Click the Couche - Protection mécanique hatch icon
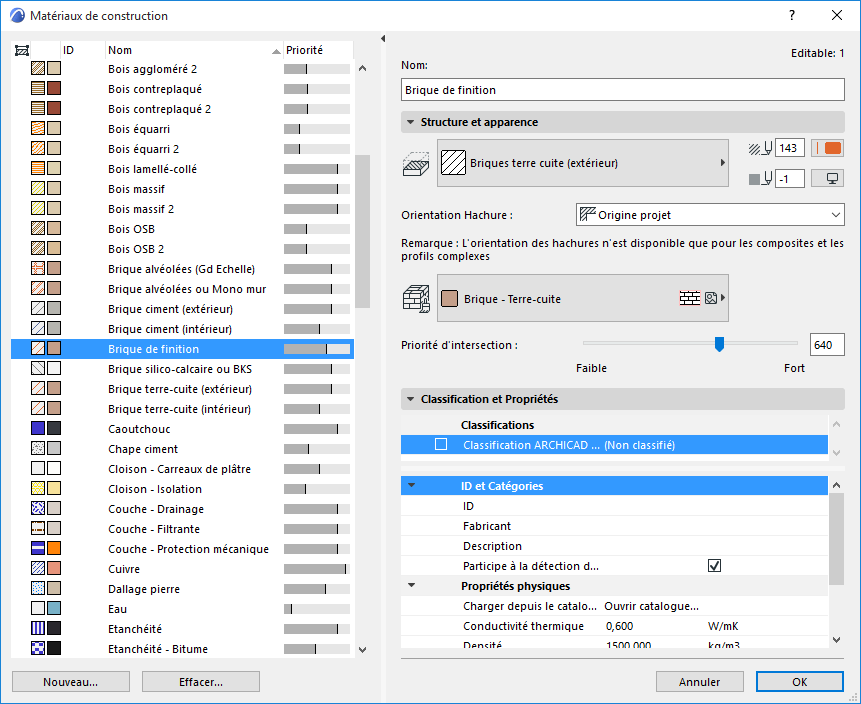The image size is (861, 704). pos(38,548)
